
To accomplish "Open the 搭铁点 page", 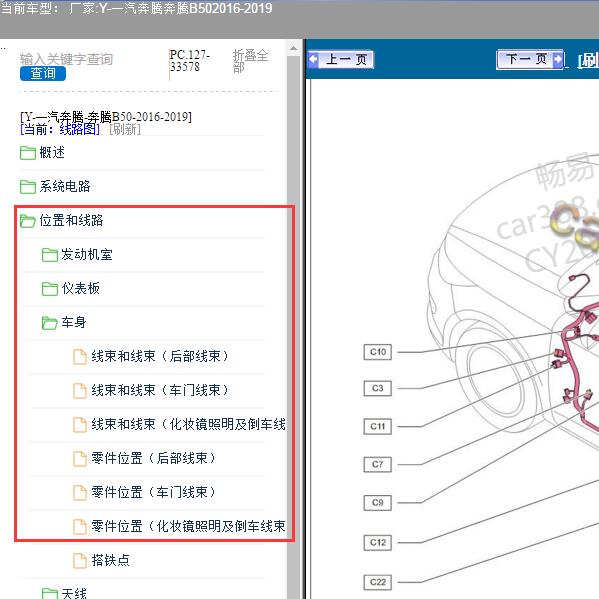I will [x=111, y=560].
